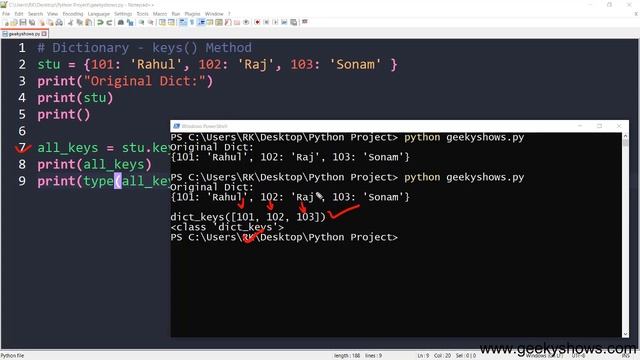
Task: Open the Tools menu
Action: [x=142, y=14]
